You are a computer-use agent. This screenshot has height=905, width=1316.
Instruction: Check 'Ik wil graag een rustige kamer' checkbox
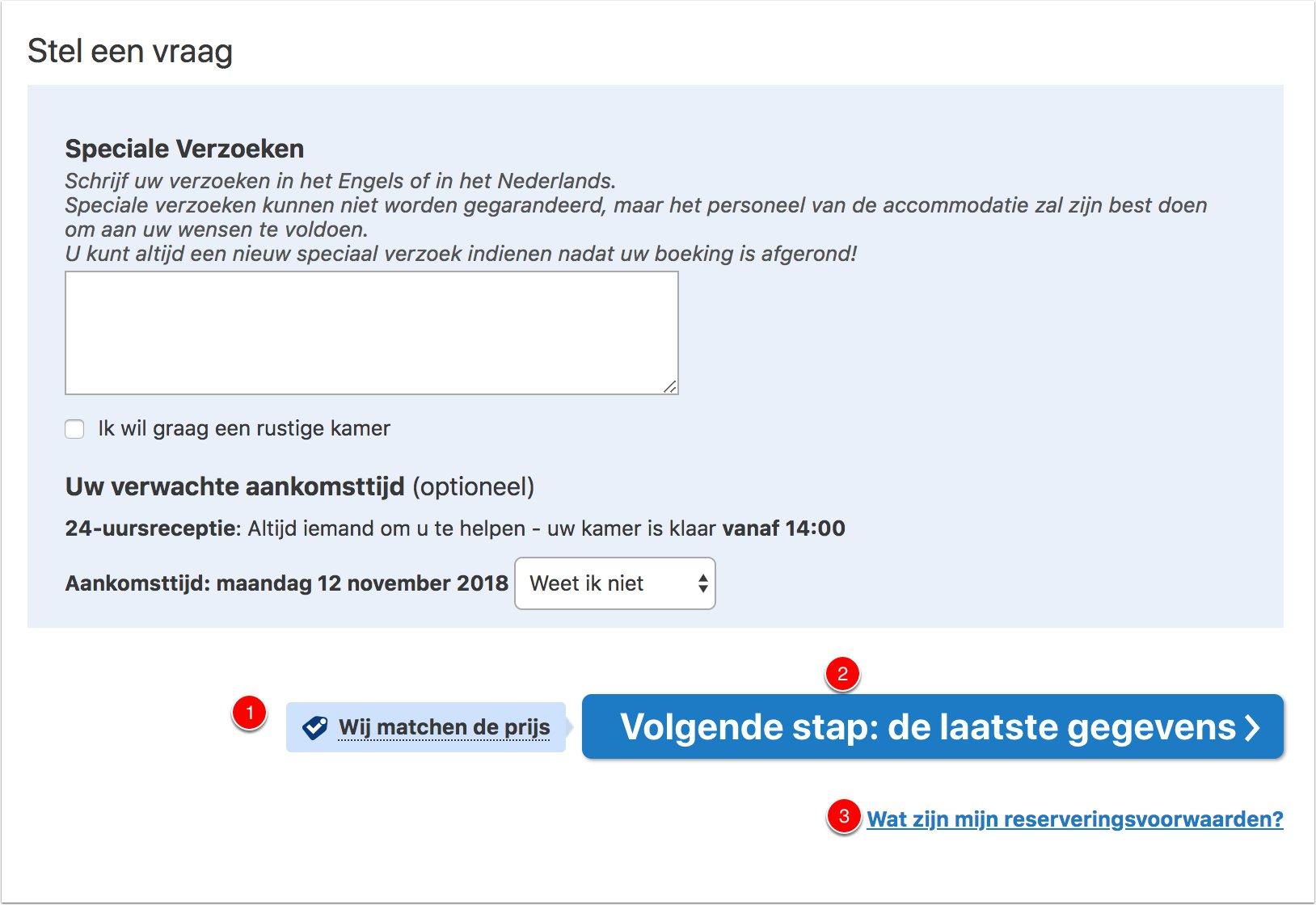(x=74, y=429)
